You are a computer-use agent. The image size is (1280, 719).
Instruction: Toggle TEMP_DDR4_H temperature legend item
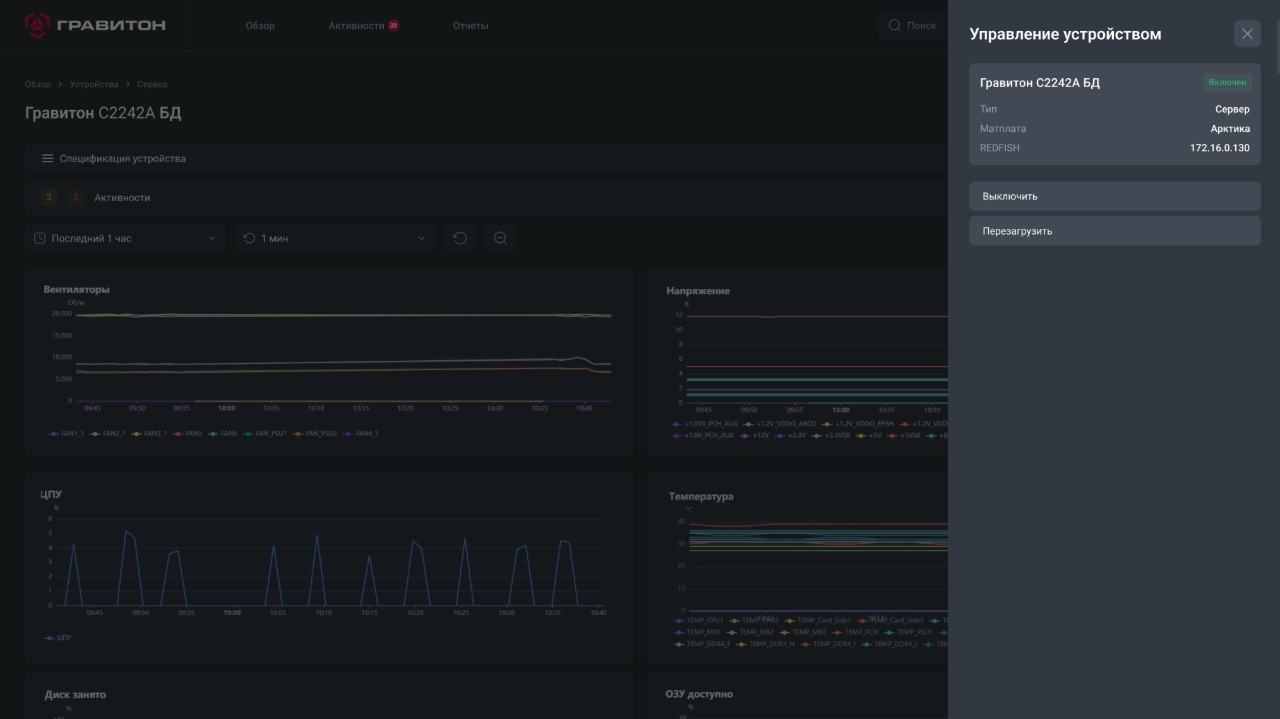(x=765, y=644)
